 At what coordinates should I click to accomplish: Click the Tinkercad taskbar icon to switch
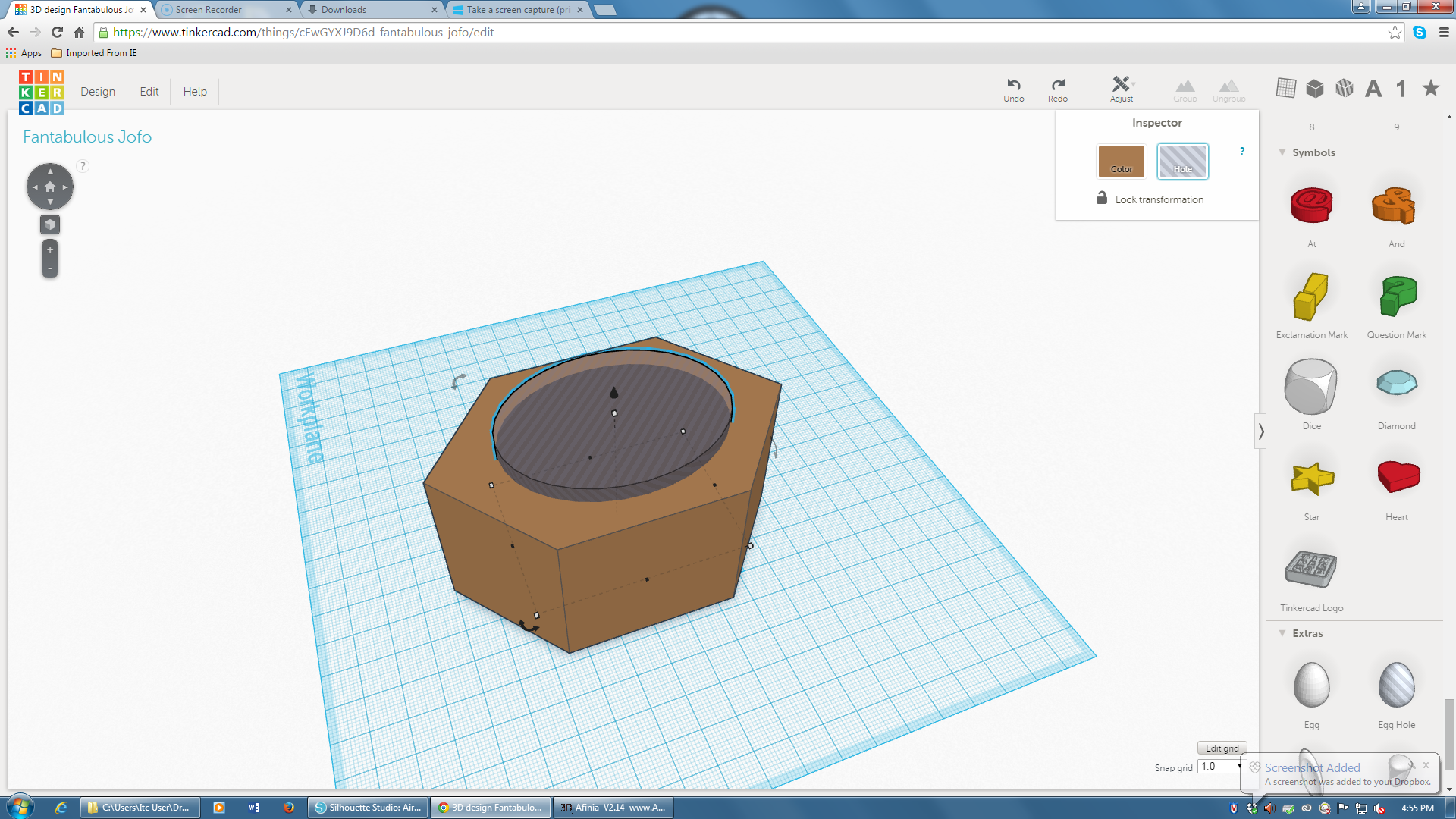494,807
